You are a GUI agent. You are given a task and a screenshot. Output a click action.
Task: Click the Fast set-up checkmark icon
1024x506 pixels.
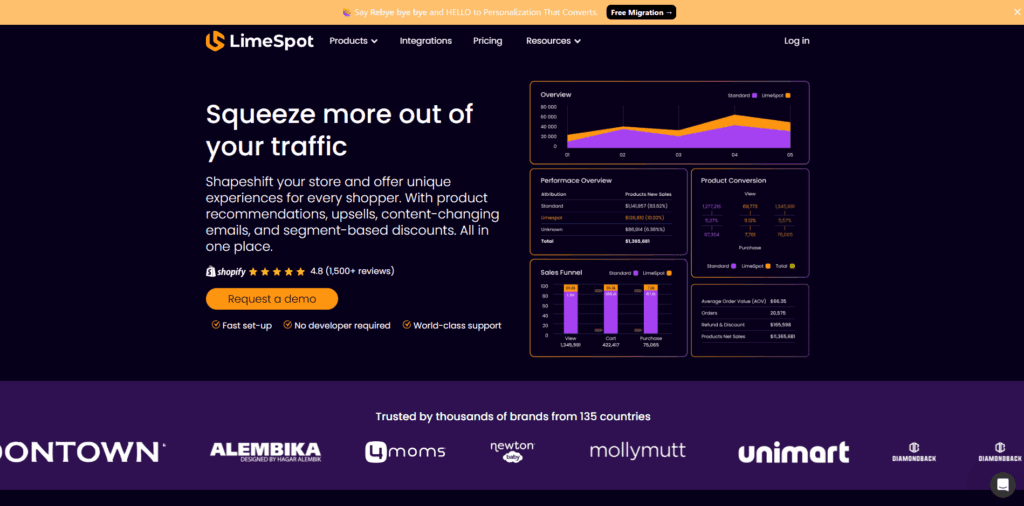(216, 324)
